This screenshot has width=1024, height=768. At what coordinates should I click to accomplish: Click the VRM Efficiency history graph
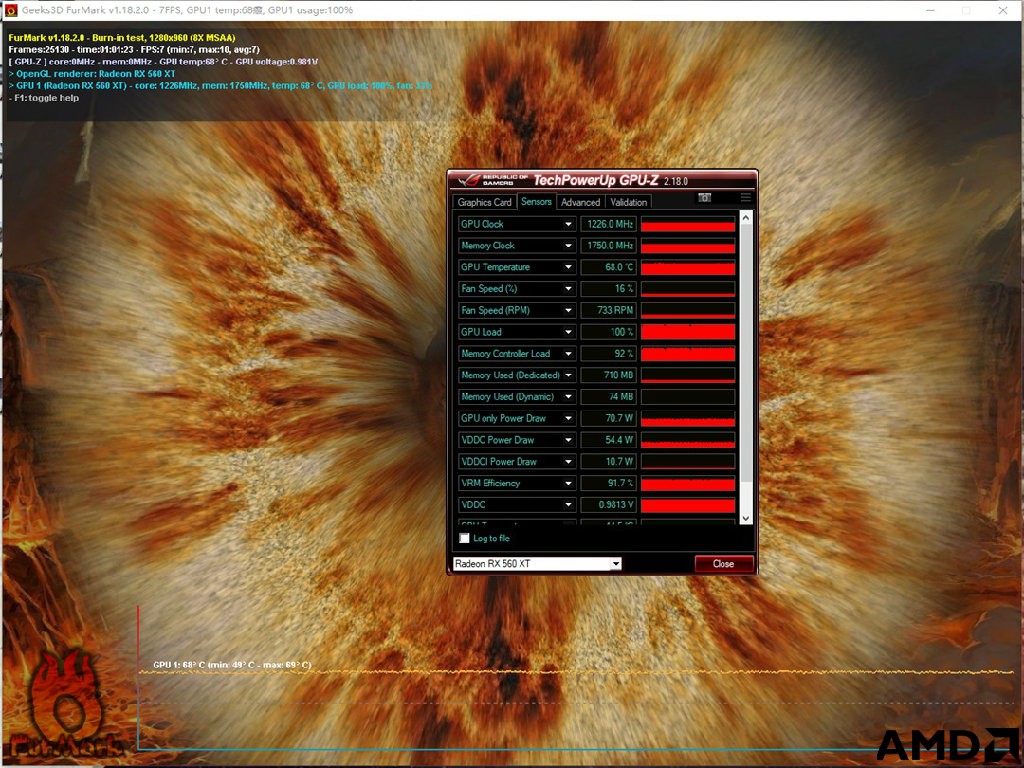[688, 483]
